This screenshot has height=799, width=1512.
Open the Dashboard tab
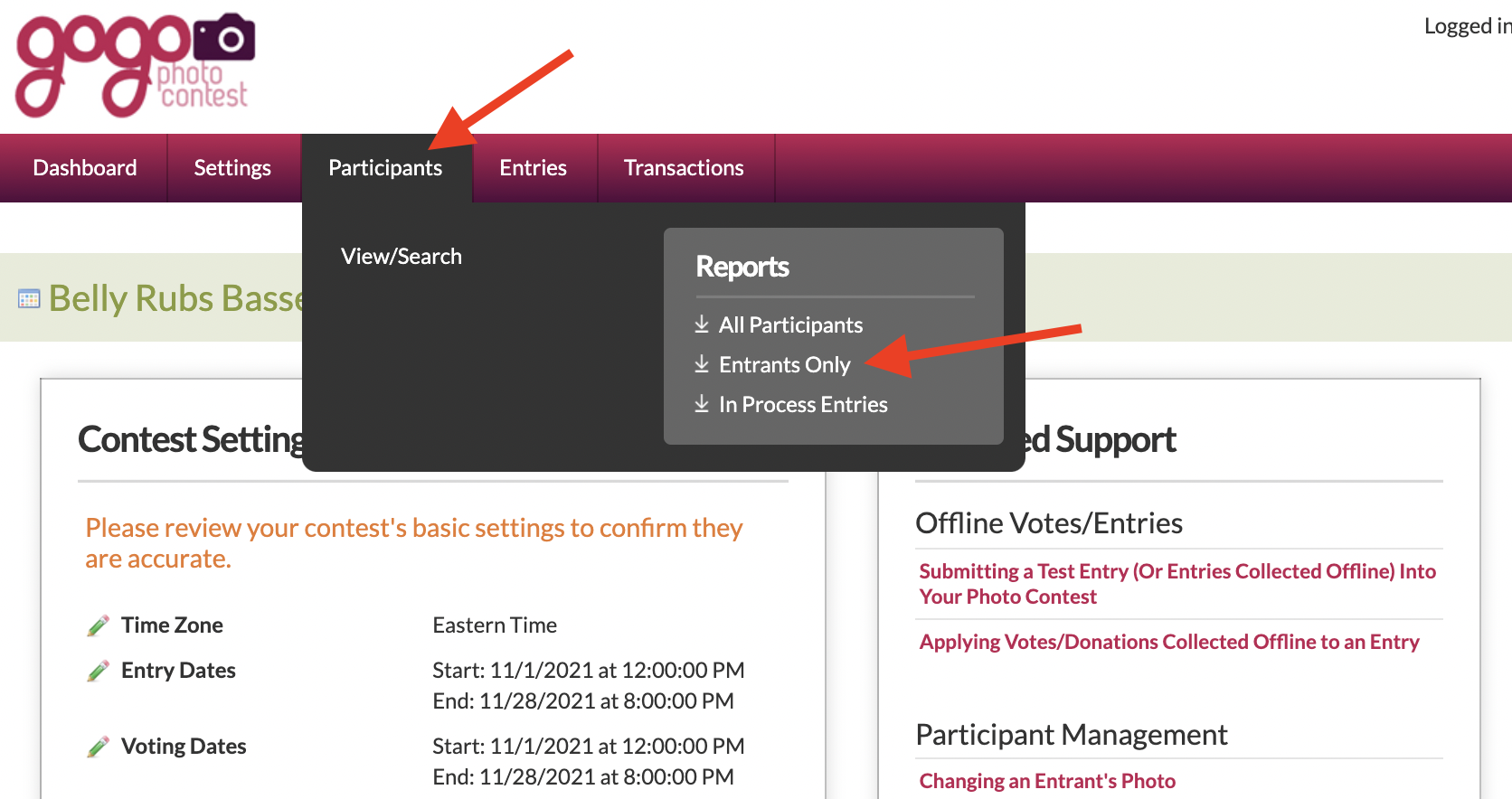[85, 168]
